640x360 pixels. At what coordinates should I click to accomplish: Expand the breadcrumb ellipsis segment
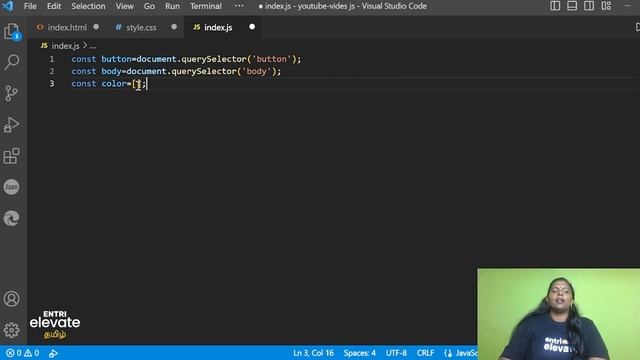[x=93, y=46]
